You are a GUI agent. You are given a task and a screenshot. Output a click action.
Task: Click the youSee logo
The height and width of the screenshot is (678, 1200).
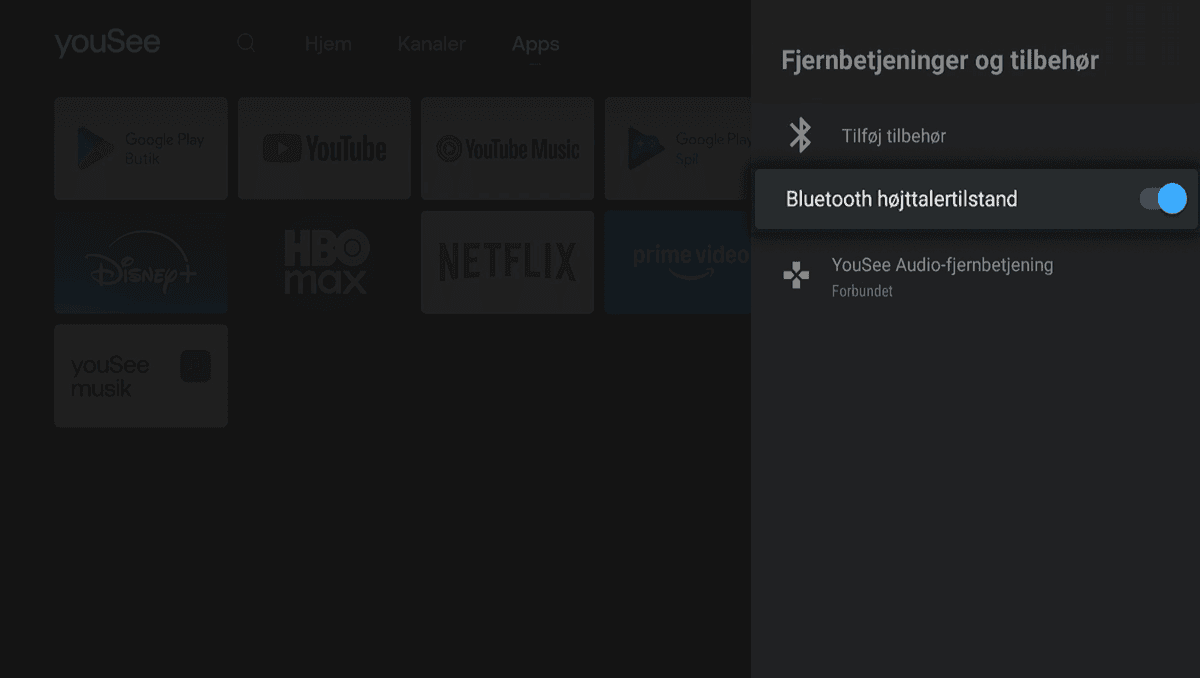(x=107, y=43)
